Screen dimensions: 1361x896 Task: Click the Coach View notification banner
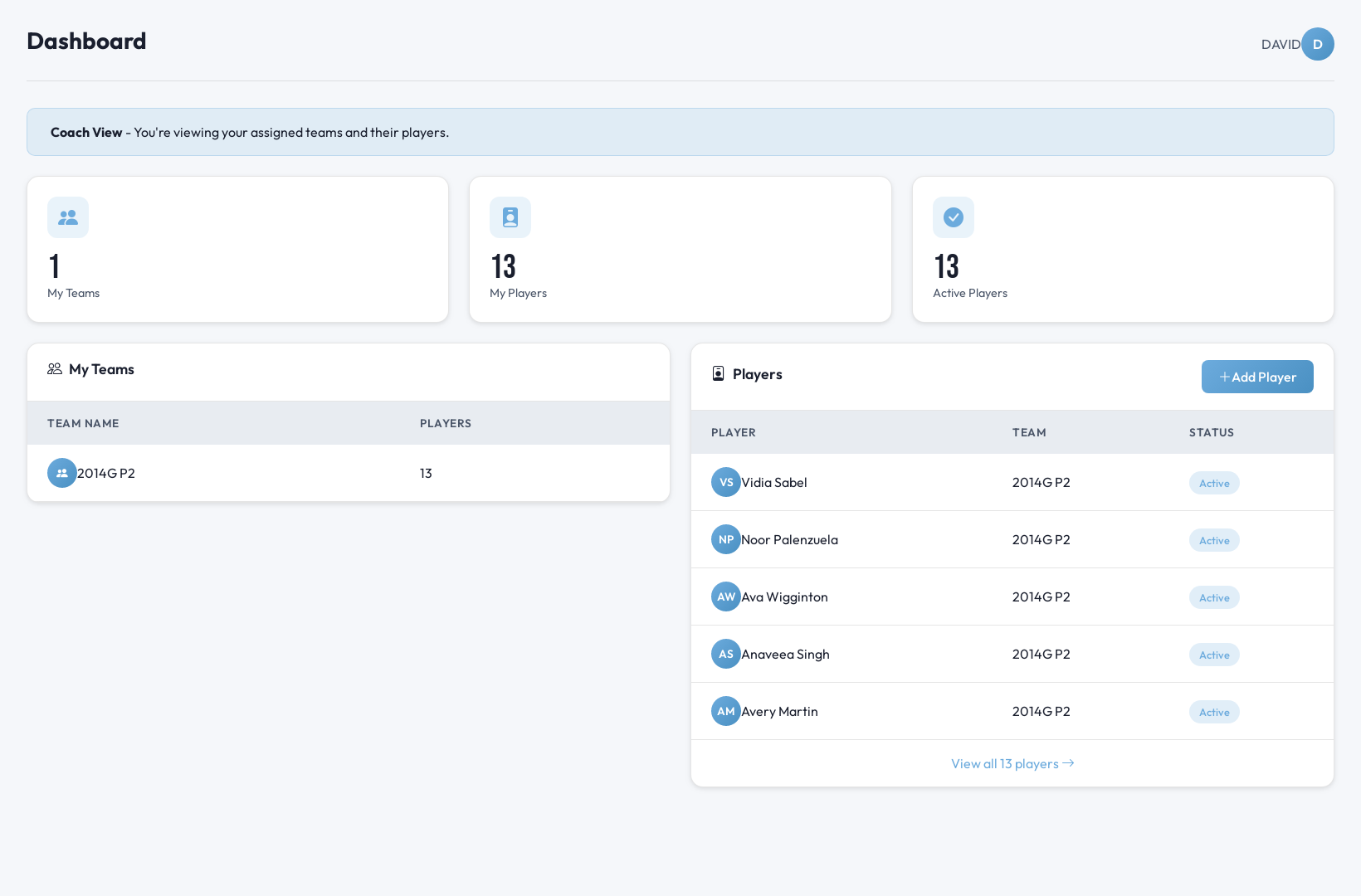pyautogui.click(x=679, y=132)
